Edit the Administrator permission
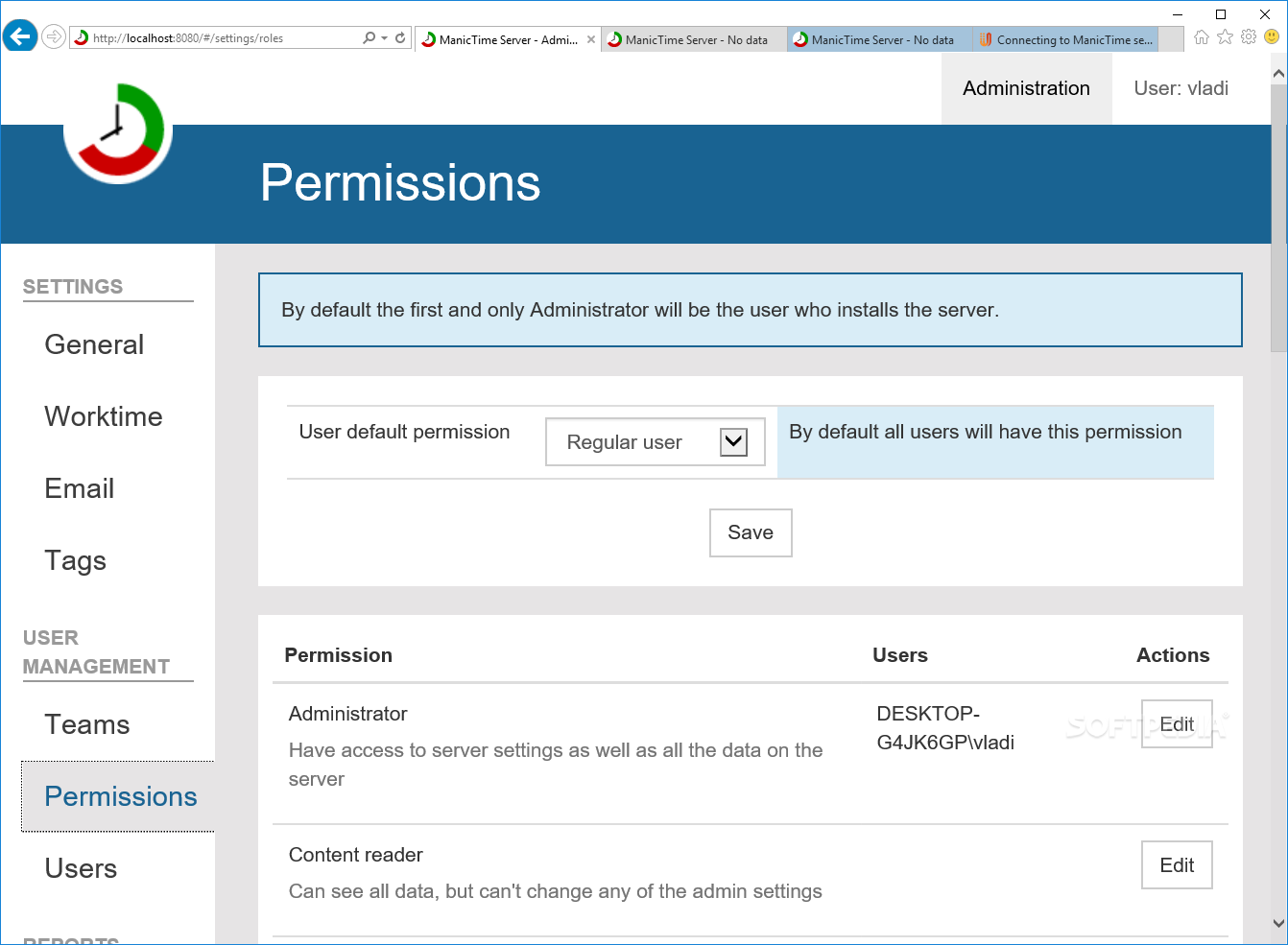This screenshot has height=945, width=1288. click(x=1177, y=724)
